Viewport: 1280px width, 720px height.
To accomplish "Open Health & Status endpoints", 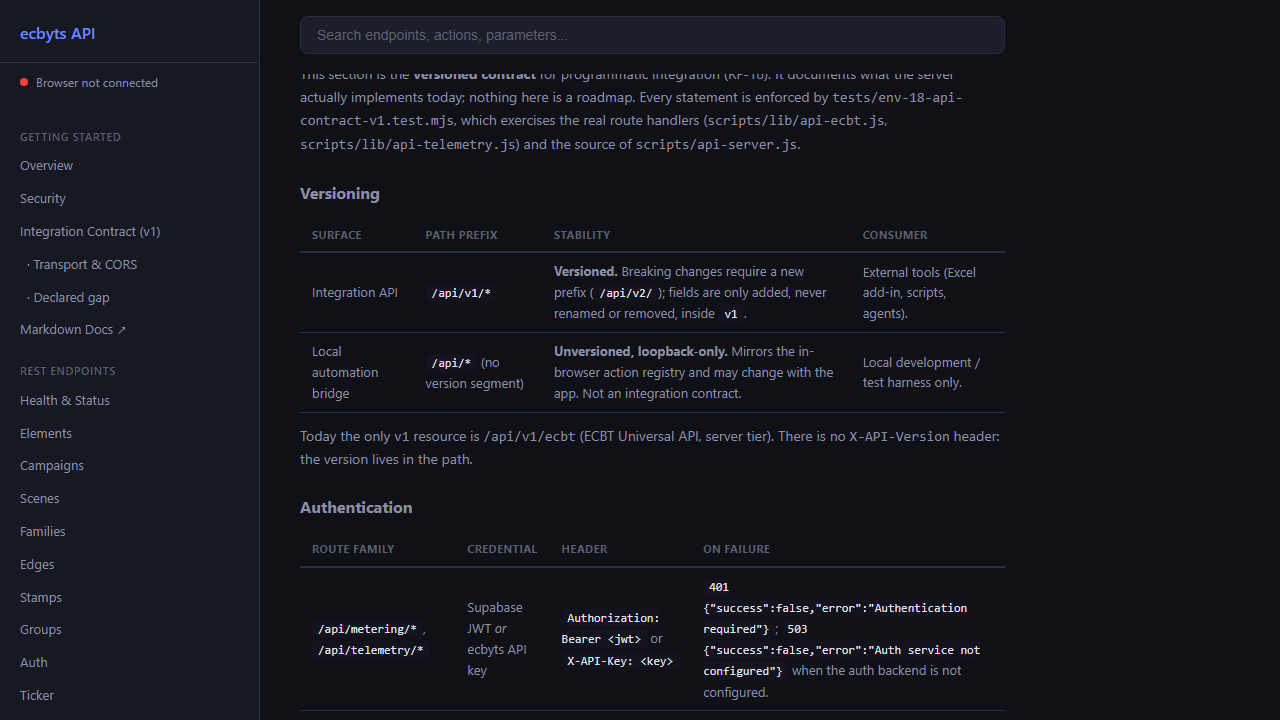I will 65,400.
